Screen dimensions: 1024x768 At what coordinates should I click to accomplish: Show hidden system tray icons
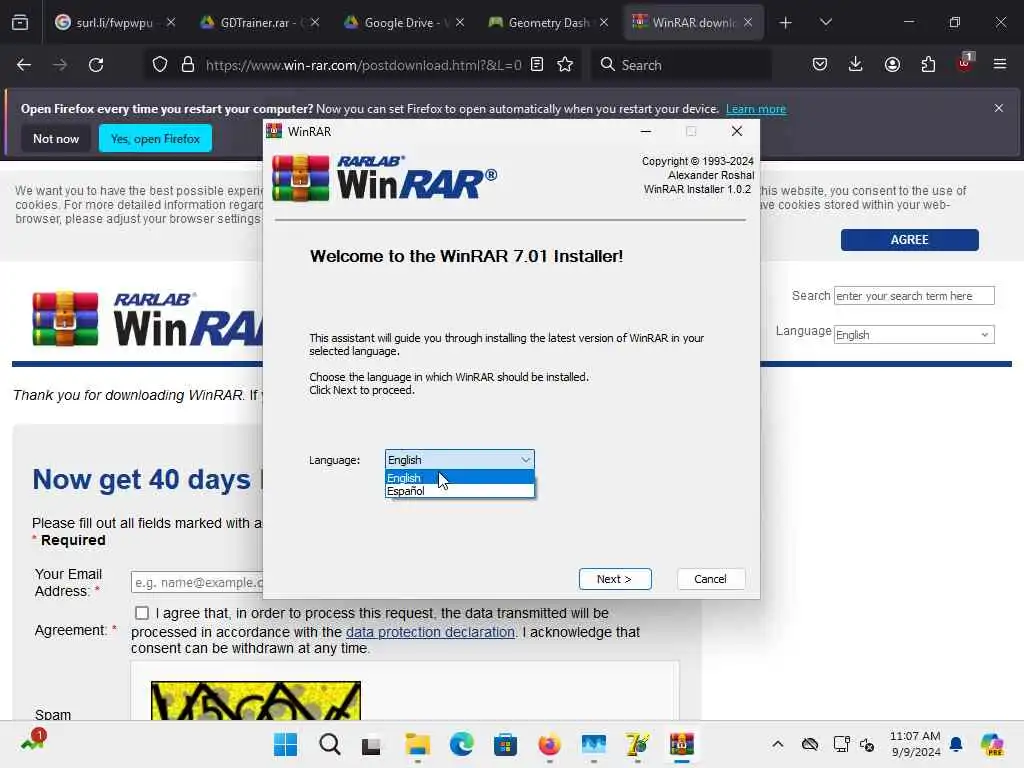(777, 744)
